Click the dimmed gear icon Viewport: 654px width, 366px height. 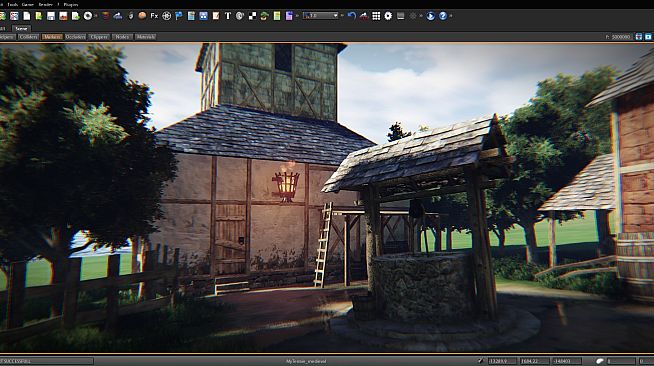click(413, 16)
